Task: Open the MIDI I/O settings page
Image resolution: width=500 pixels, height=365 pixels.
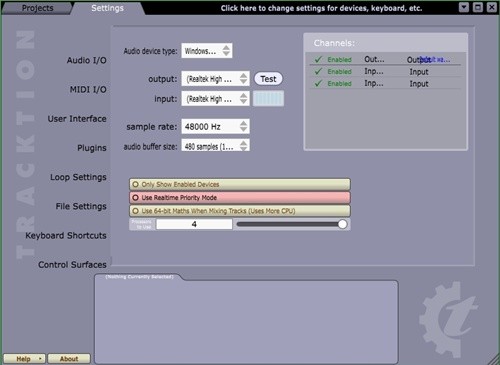Action: coord(88,89)
